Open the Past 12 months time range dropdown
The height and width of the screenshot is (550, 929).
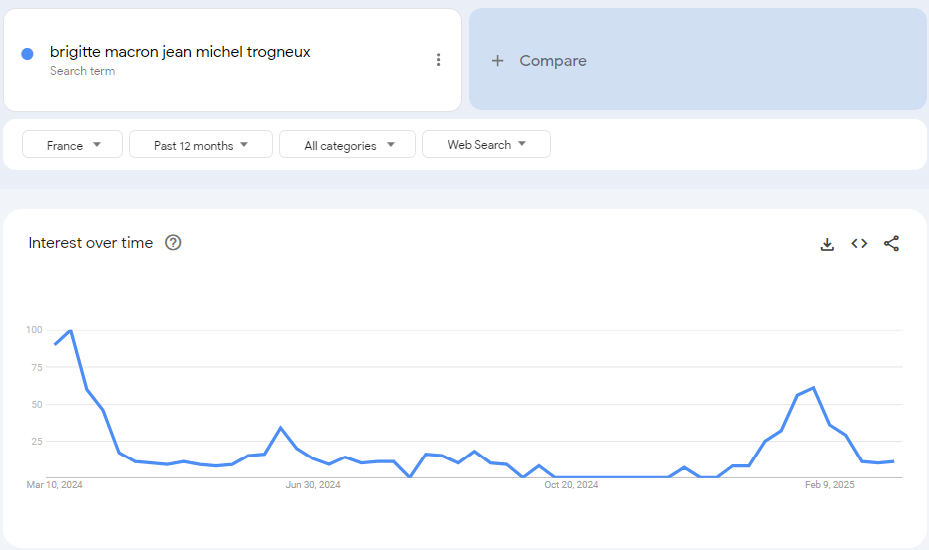point(201,145)
